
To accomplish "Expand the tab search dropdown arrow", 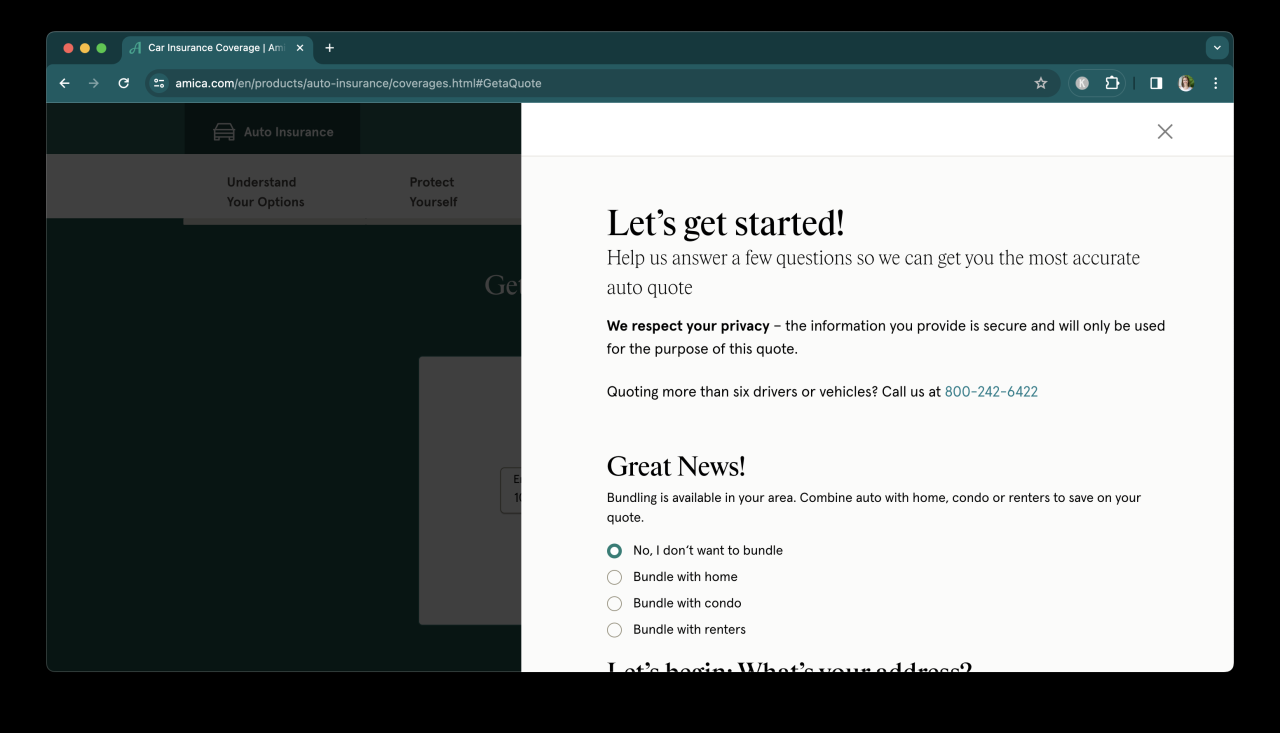I will click(x=1217, y=48).
